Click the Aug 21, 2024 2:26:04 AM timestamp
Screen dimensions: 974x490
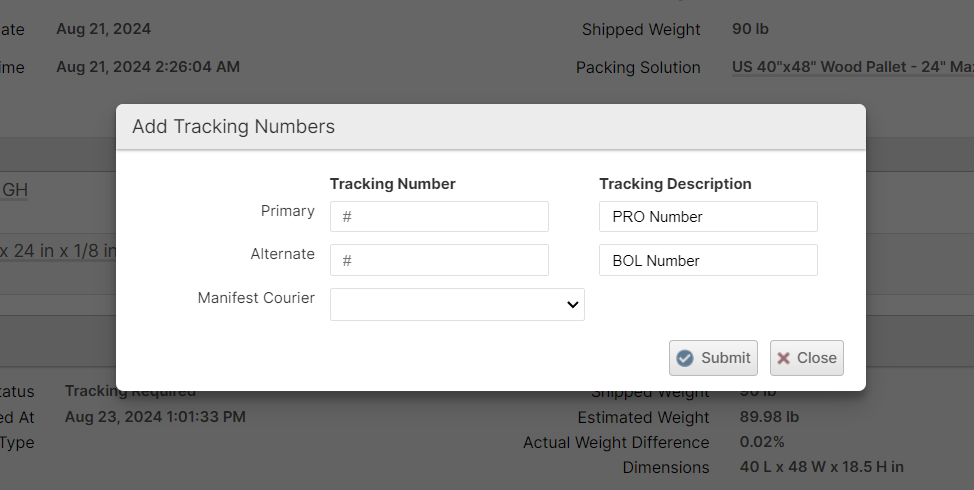click(x=148, y=67)
